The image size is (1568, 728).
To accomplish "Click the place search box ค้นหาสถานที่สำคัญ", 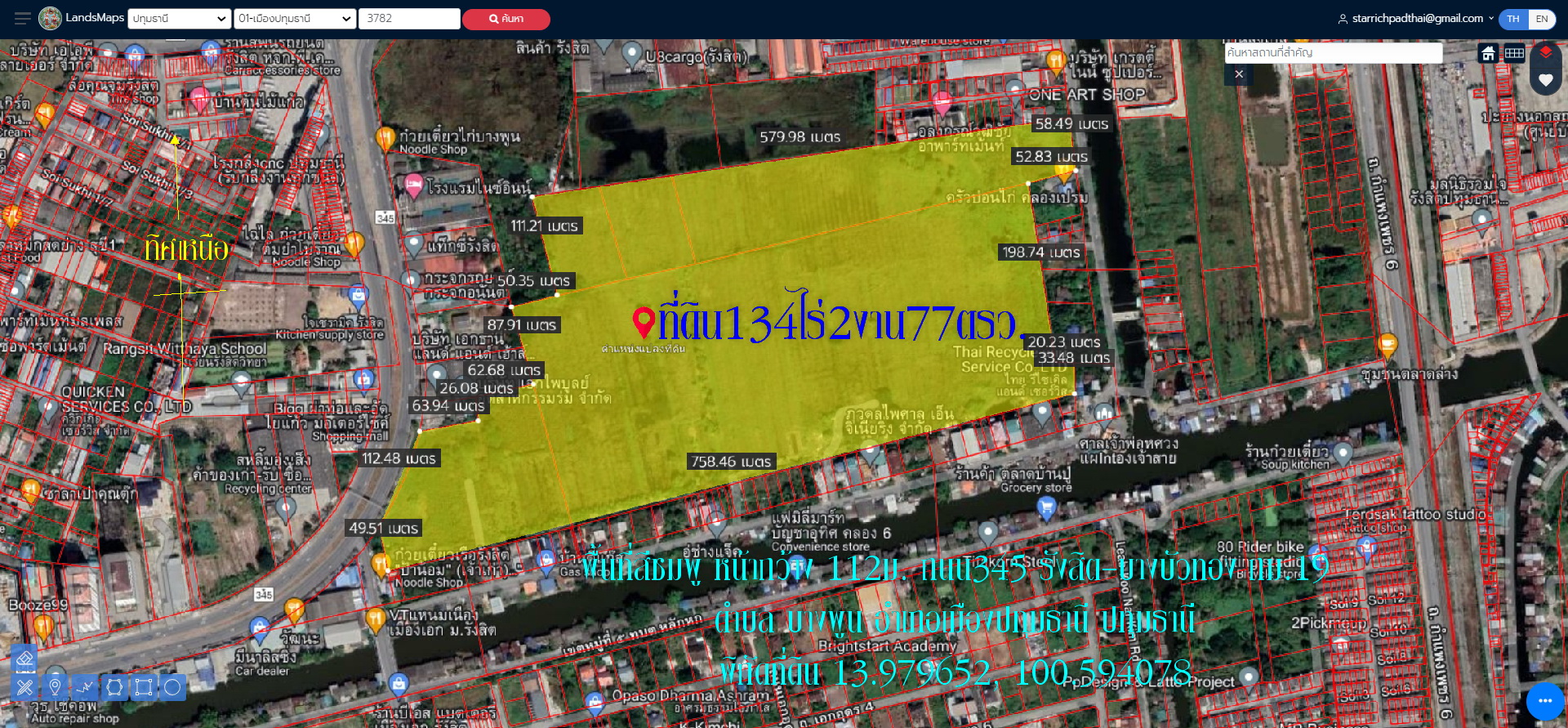I will pos(1333,53).
